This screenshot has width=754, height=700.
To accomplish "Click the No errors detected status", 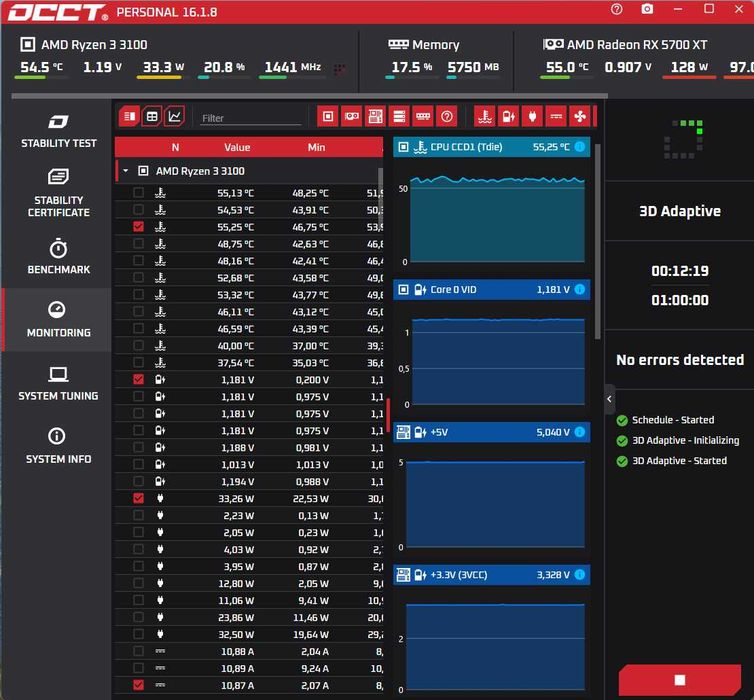I will click(x=679, y=360).
